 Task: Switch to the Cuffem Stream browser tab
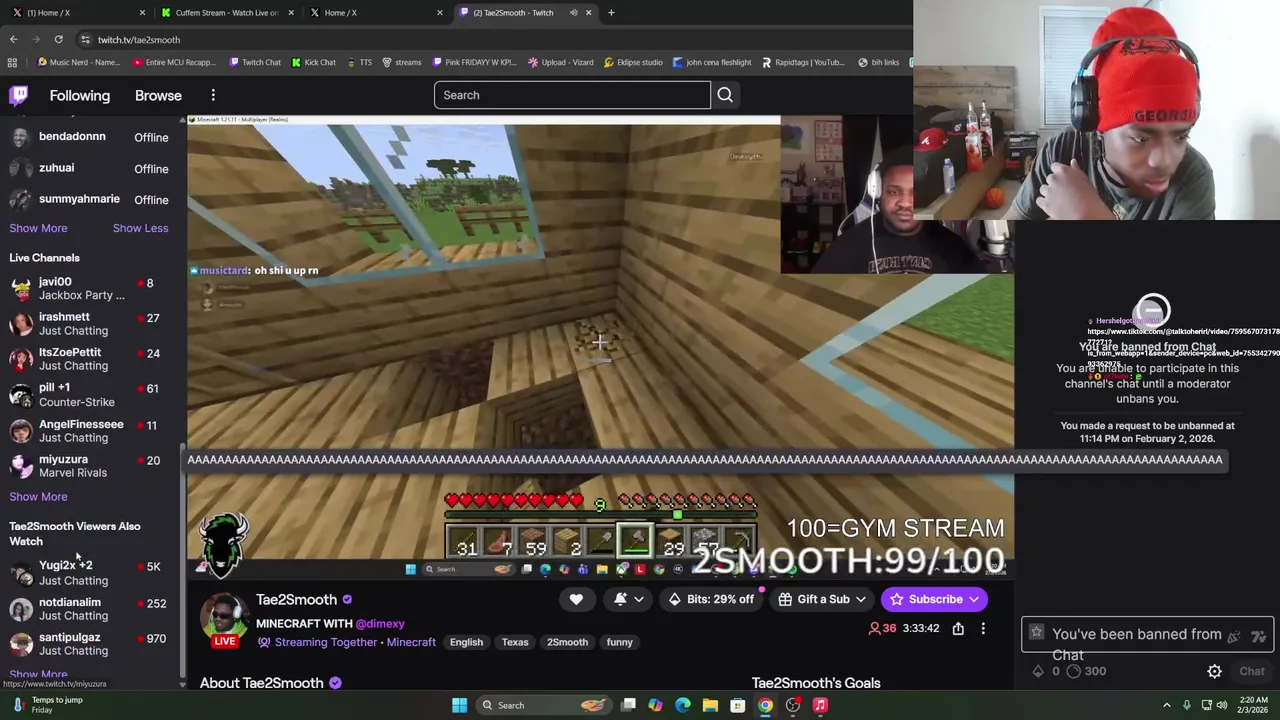coord(227,12)
